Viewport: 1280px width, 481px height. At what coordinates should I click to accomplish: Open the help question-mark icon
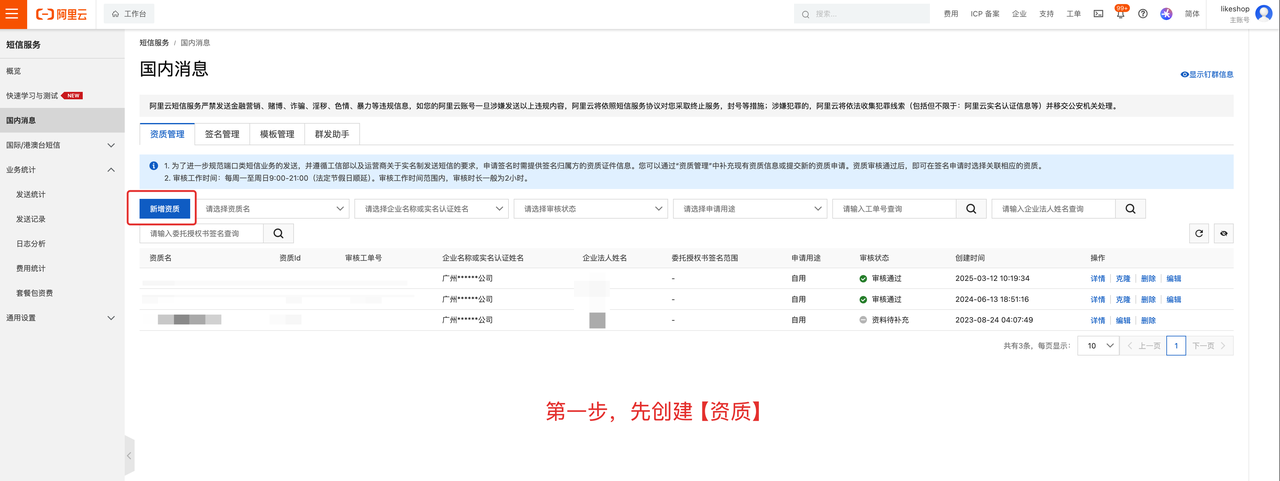1143,14
